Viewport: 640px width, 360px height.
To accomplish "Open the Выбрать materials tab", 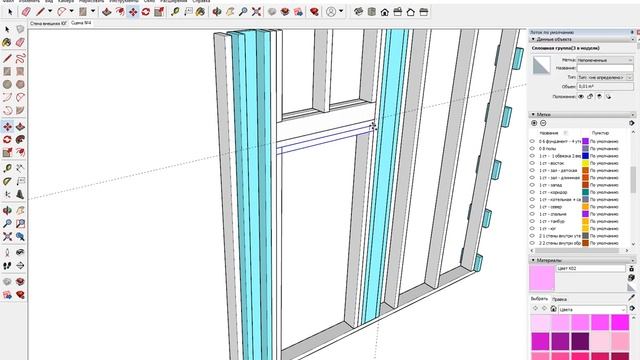I will [539, 299].
